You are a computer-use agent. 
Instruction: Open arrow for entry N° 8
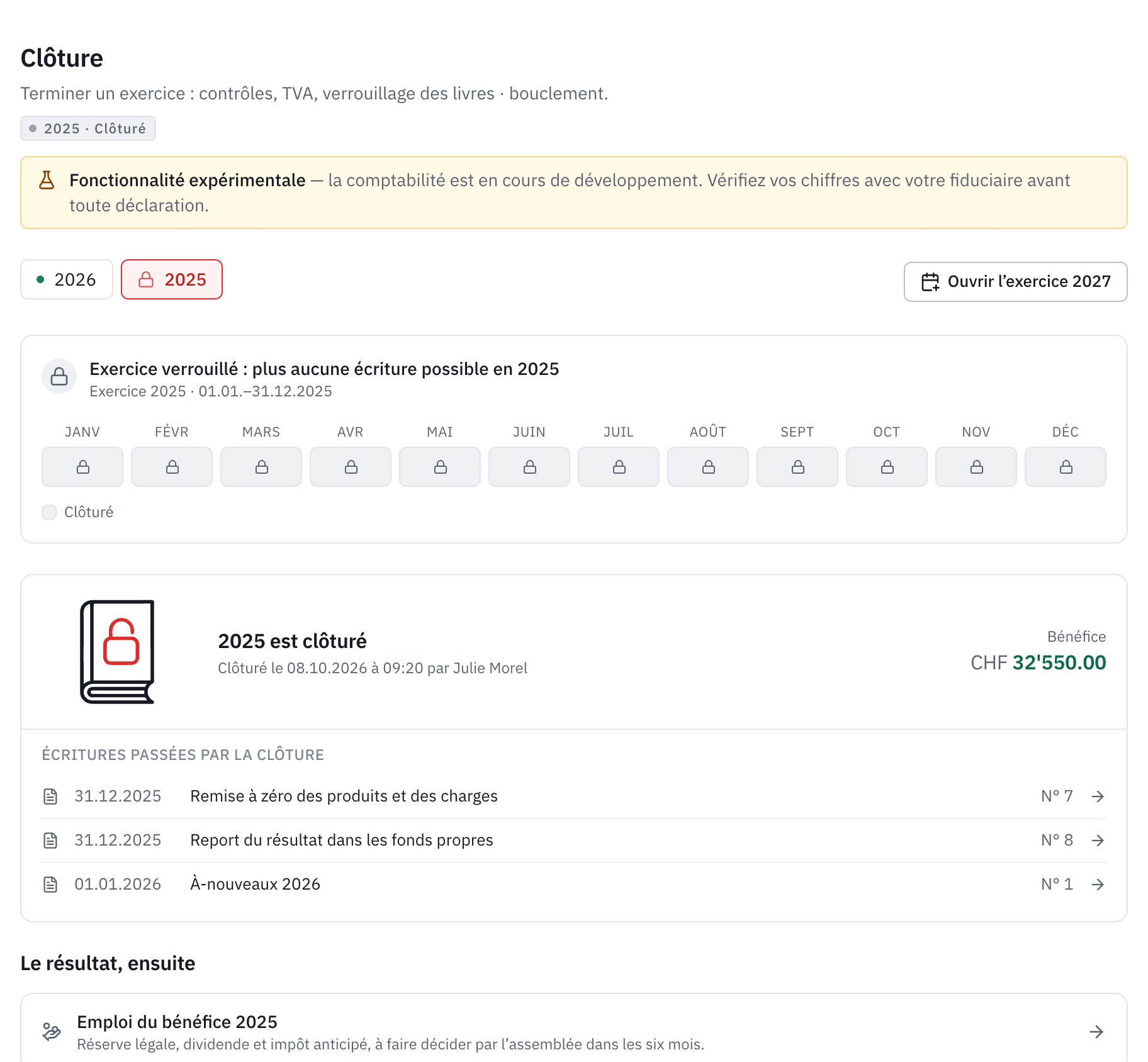tap(1098, 841)
